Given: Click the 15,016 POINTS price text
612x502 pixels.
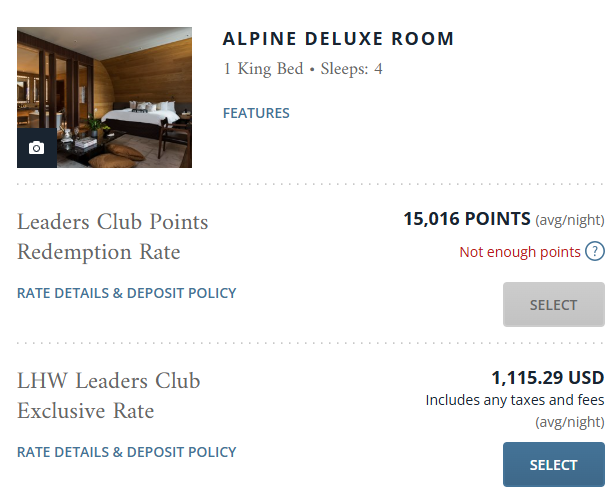Looking at the screenshot, I should click(467, 219).
